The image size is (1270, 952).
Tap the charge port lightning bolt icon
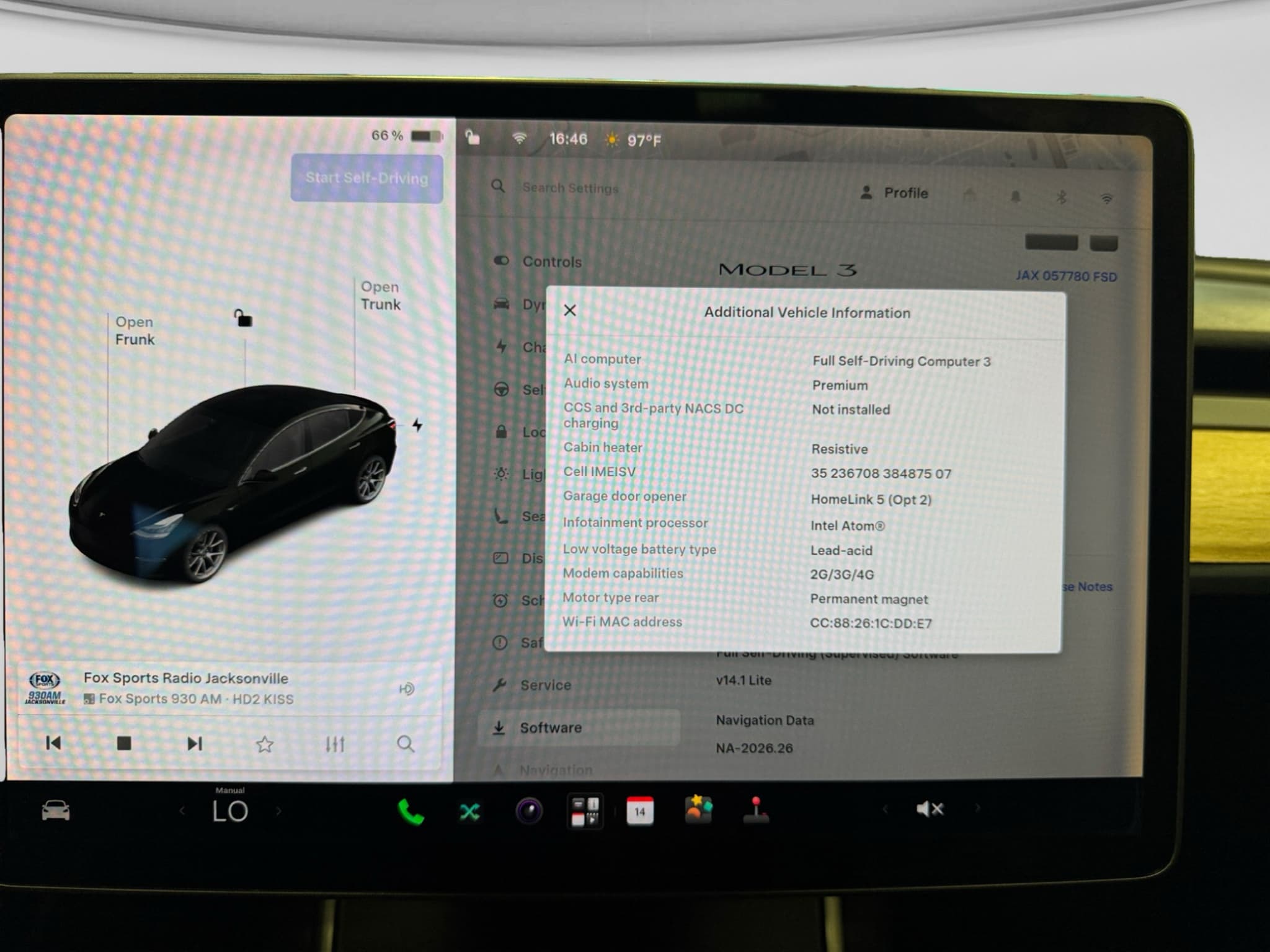coord(417,425)
